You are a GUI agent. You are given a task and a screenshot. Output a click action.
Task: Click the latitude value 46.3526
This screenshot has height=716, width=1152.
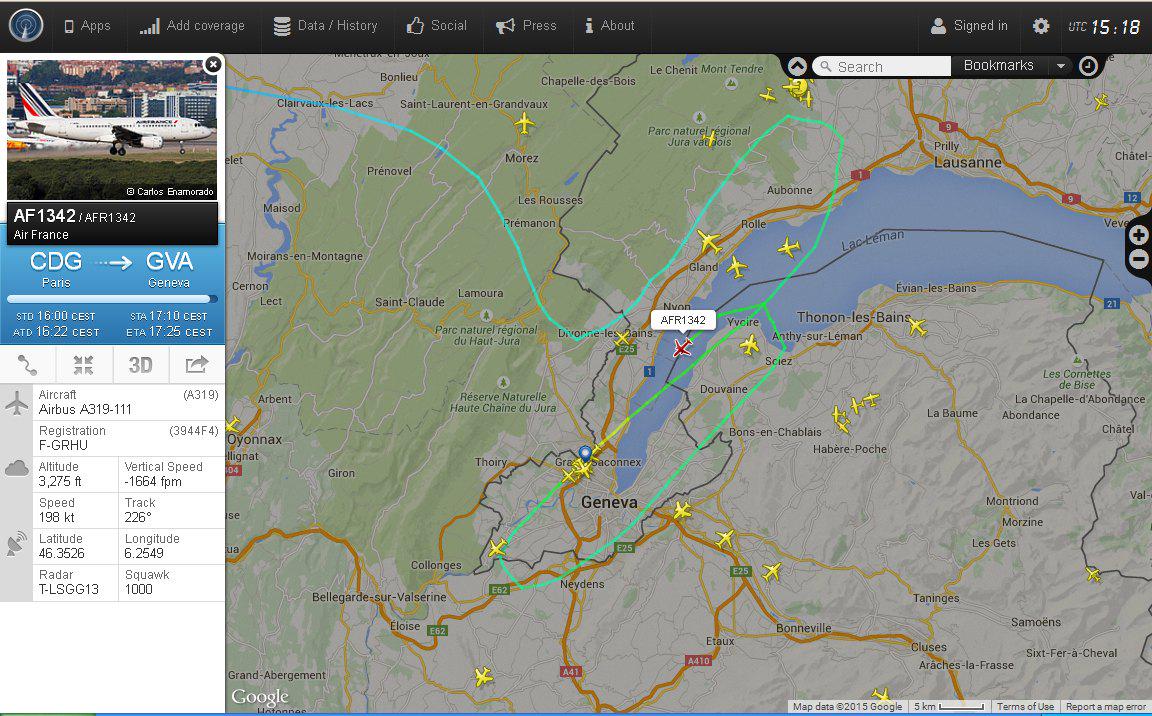point(62,554)
